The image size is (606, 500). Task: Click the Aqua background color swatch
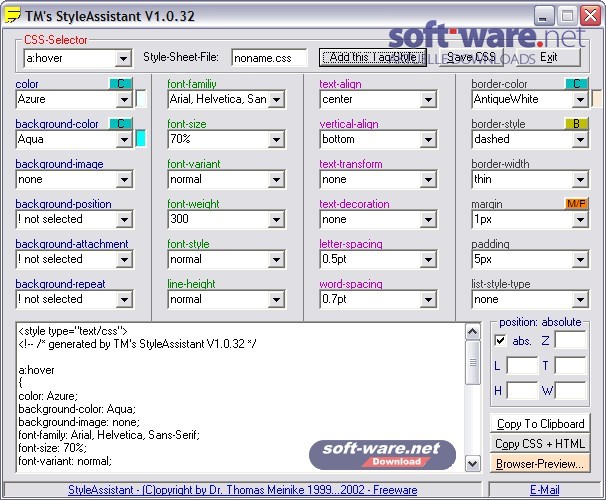click(x=141, y=139)
